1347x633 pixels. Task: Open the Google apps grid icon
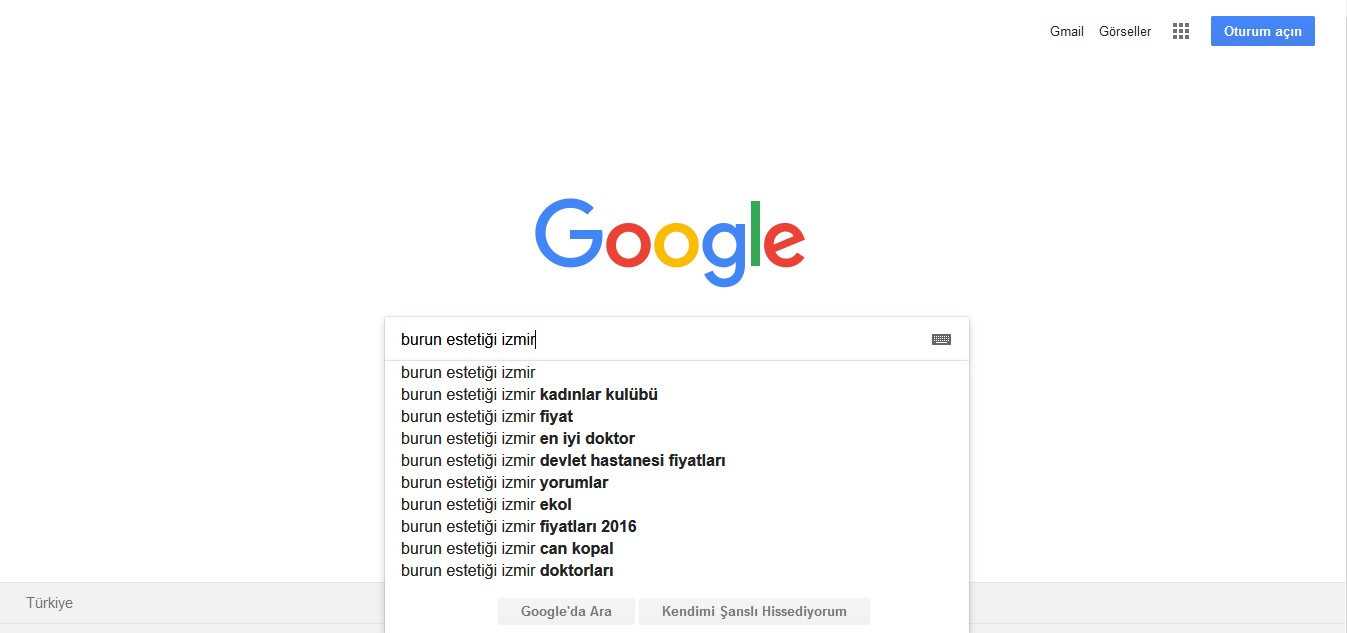(1181, 31)
